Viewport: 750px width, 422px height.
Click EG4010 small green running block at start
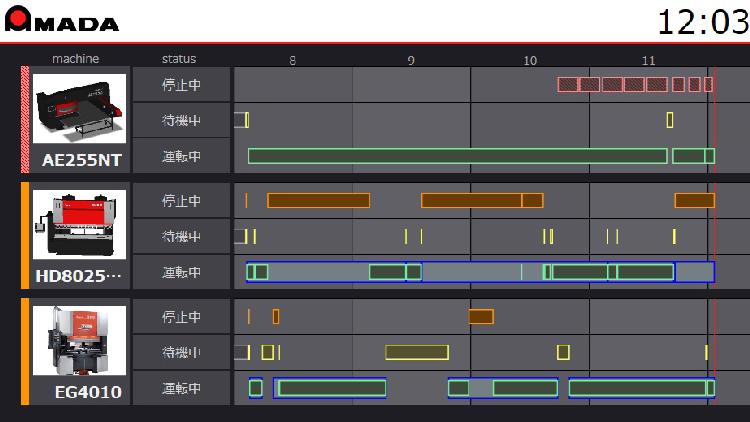coord(255,388)
